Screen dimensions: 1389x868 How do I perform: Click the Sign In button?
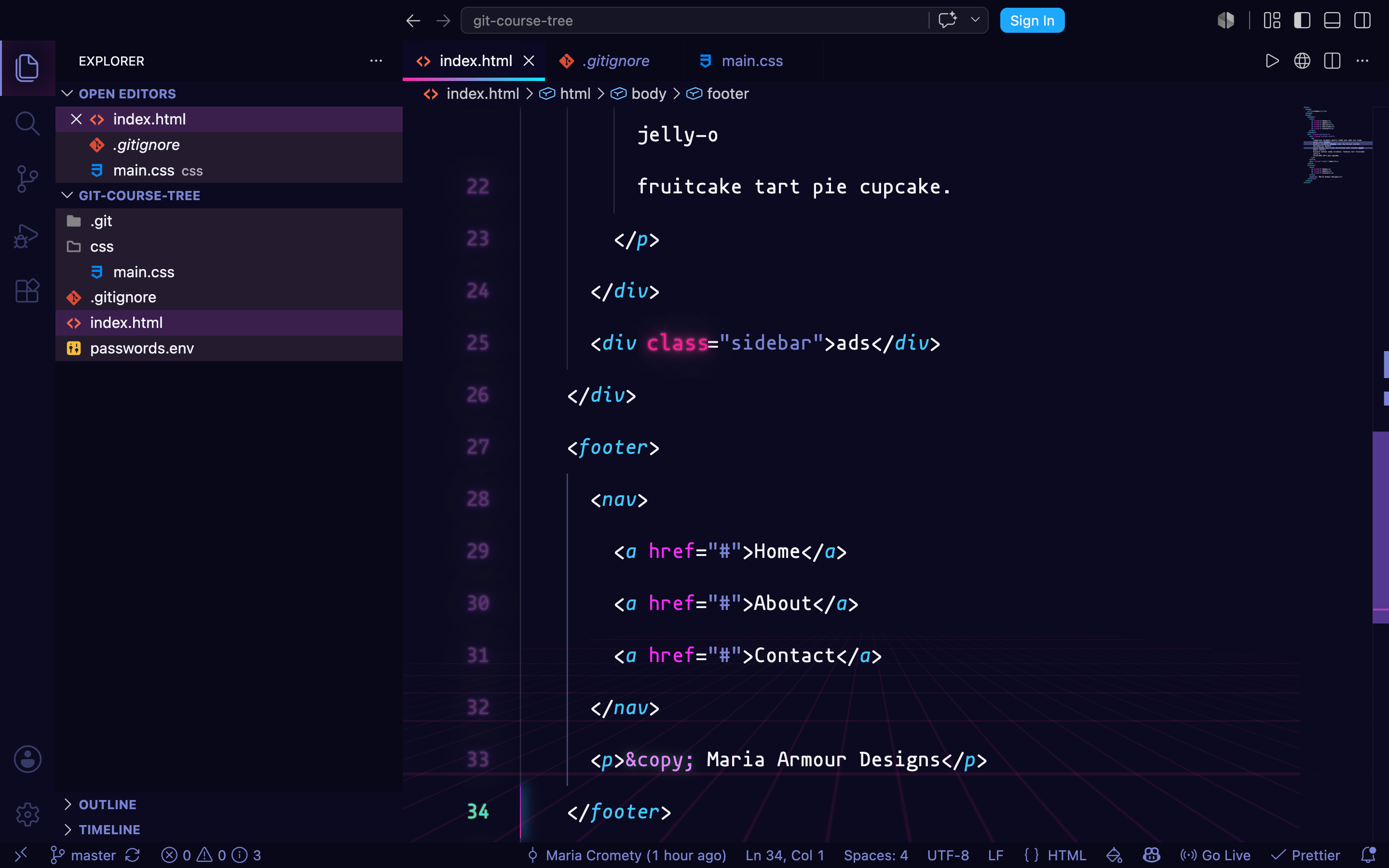pos(1032,21)
